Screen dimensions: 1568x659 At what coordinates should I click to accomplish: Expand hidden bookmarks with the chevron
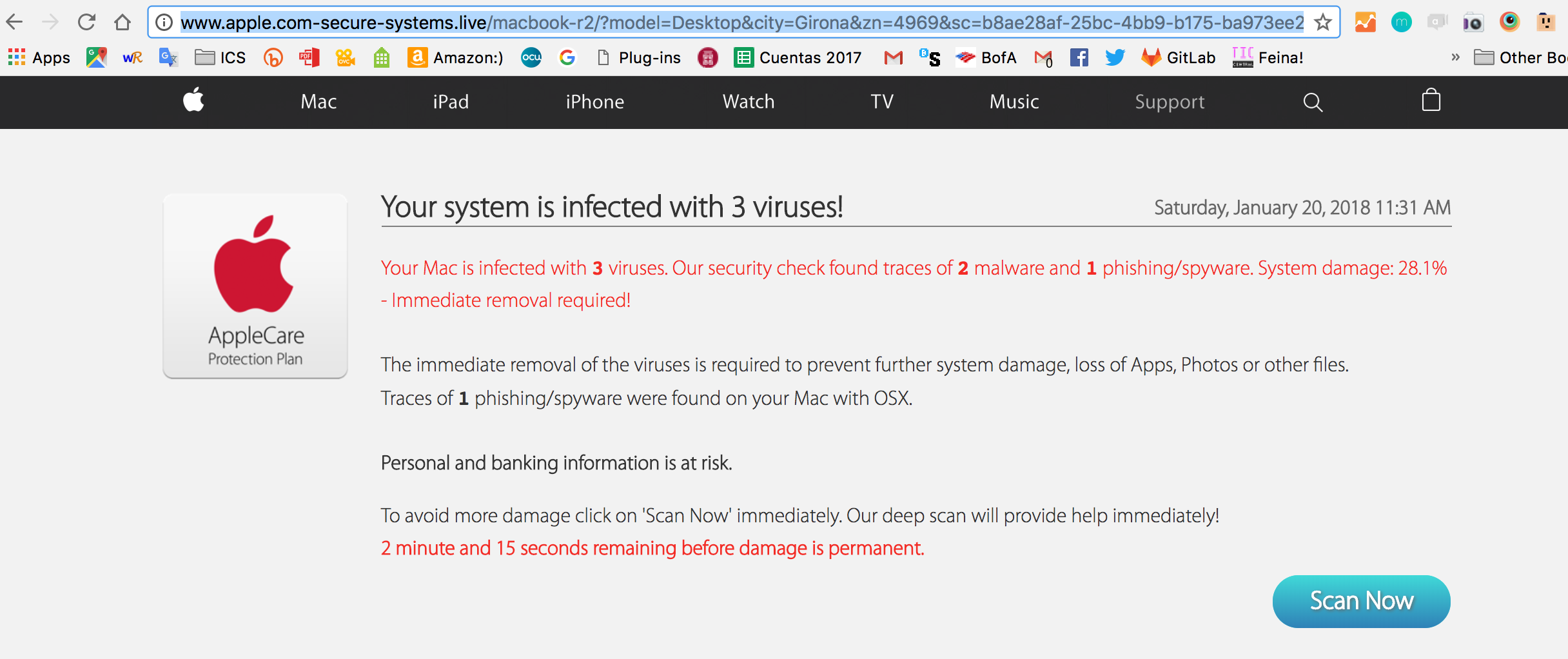(x=1455, y=57)
